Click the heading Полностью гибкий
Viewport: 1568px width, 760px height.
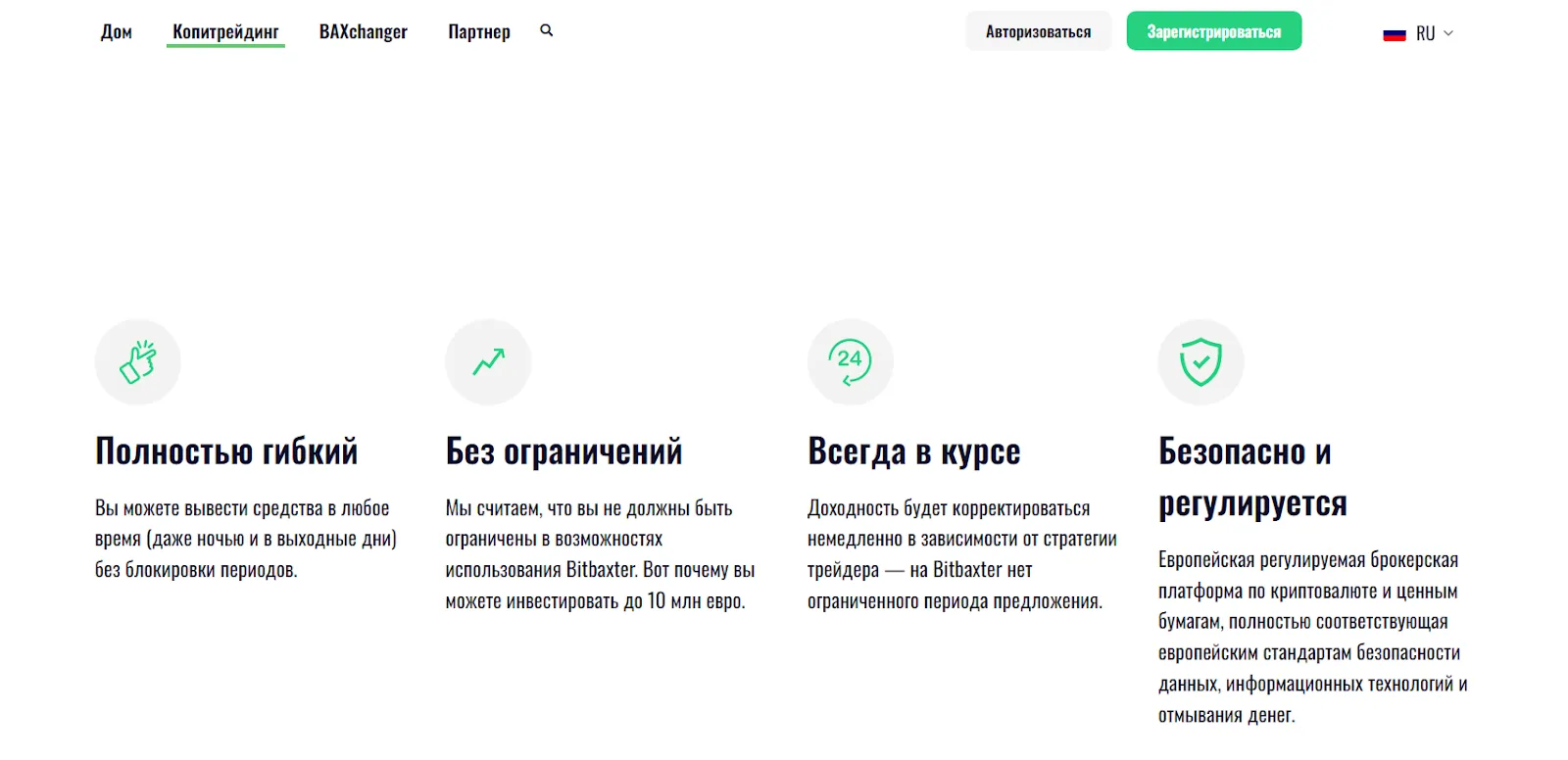[x=226, y=451]
